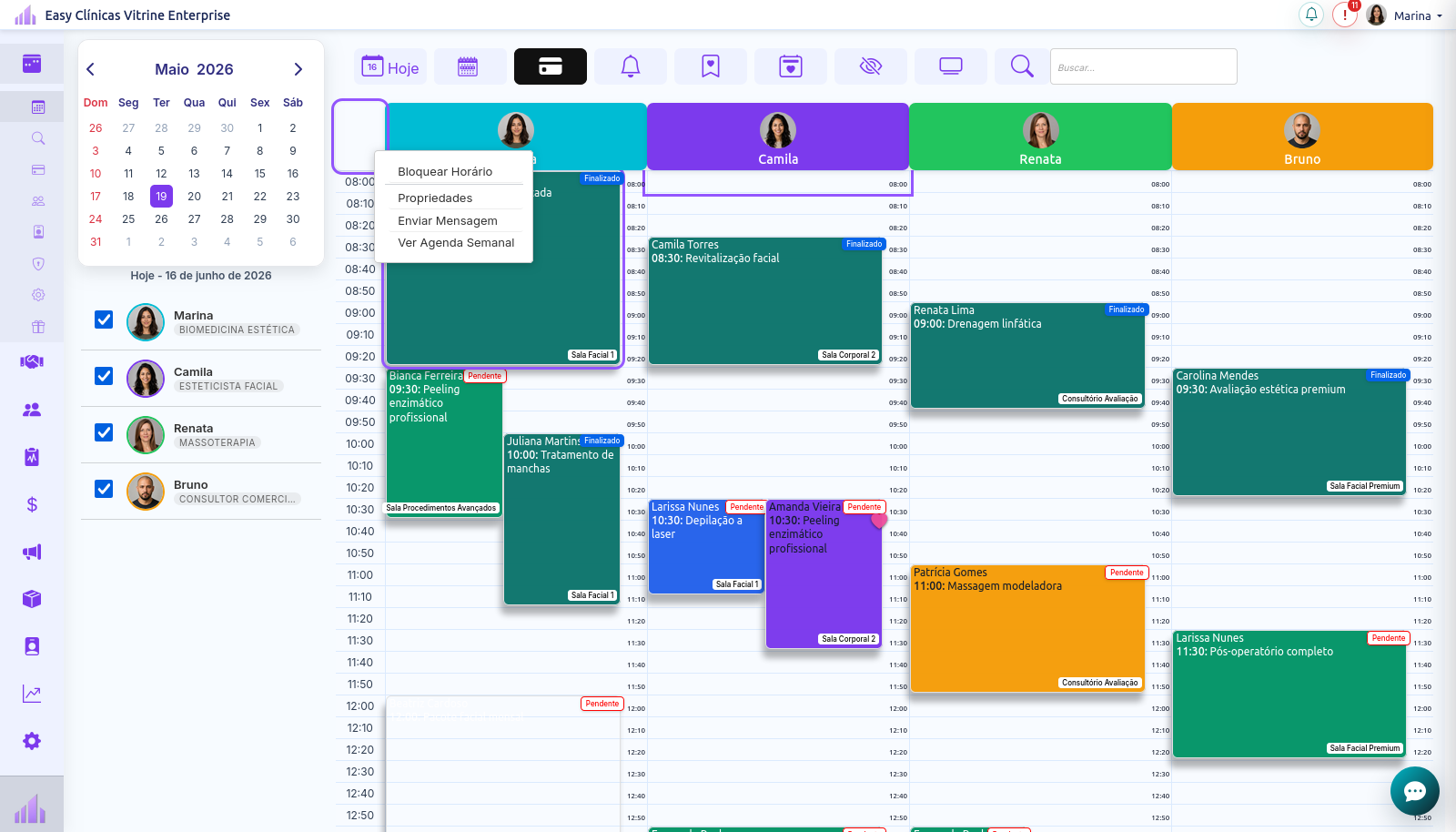Select sidebar calendar grid icon
The width and height of the screenshot is (1456, 832).
(x=38, y=107)
